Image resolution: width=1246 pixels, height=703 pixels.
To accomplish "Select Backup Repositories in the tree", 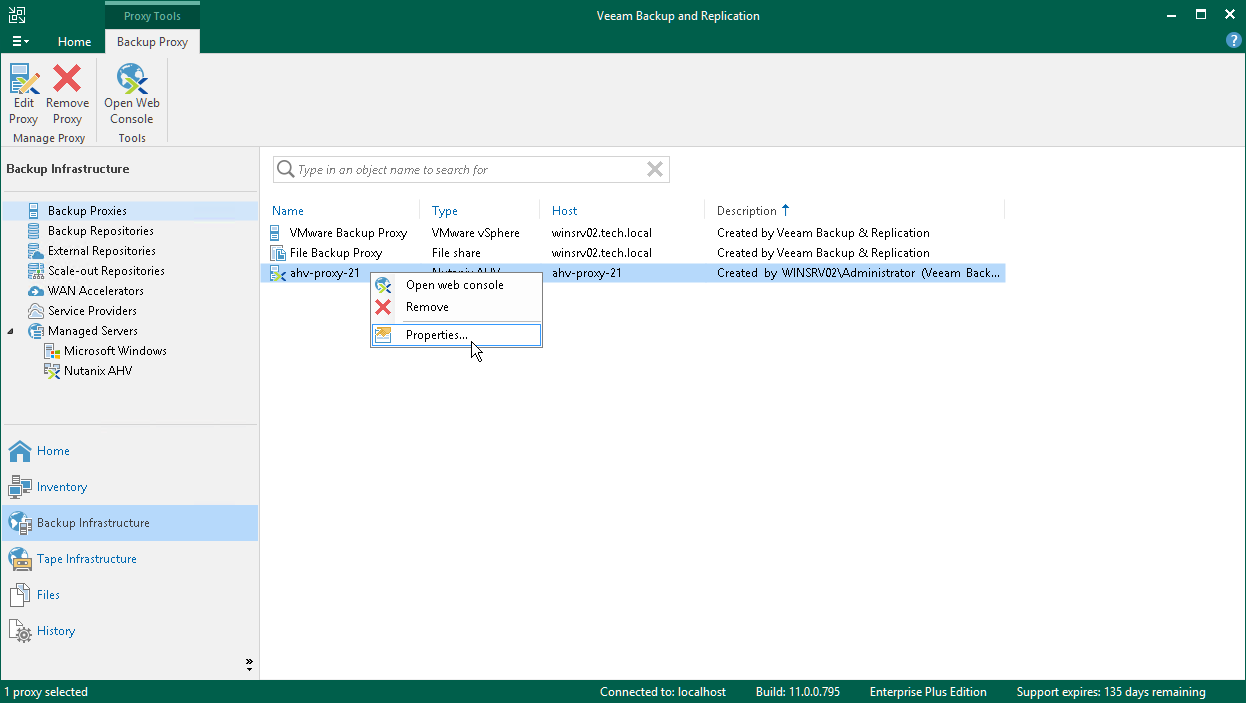I will pyautogui.click(x=100, y=231).
